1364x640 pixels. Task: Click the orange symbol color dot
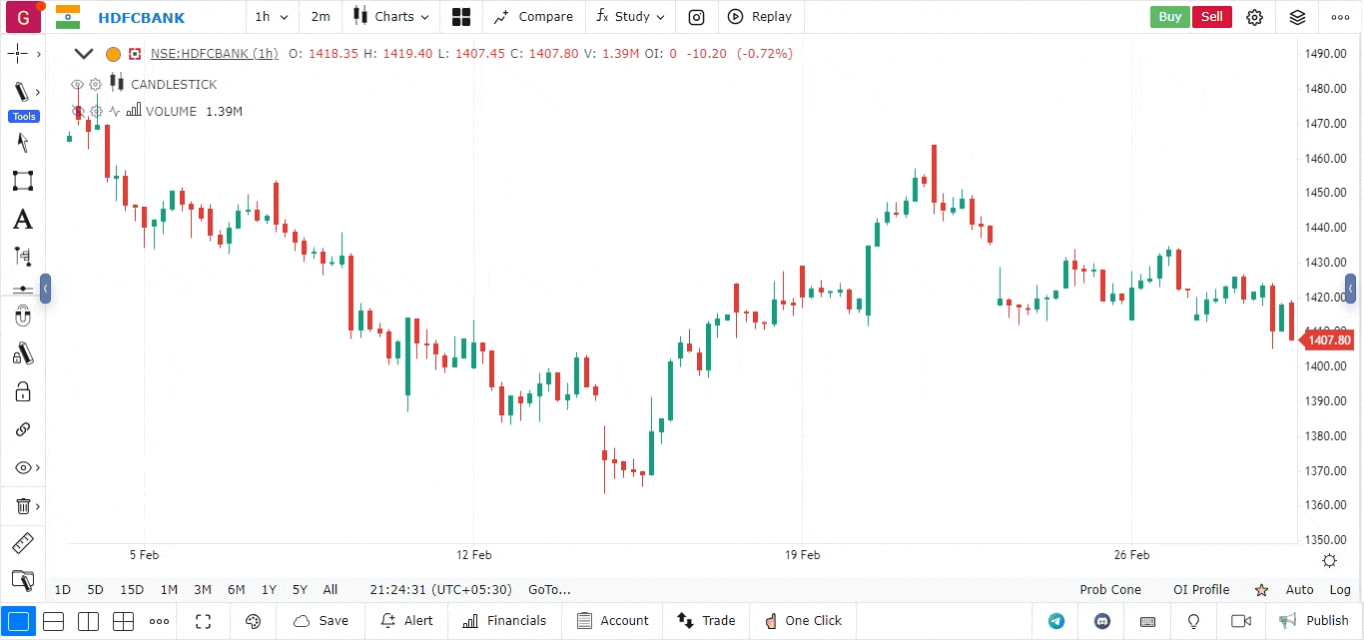click(x=113, y=54)
